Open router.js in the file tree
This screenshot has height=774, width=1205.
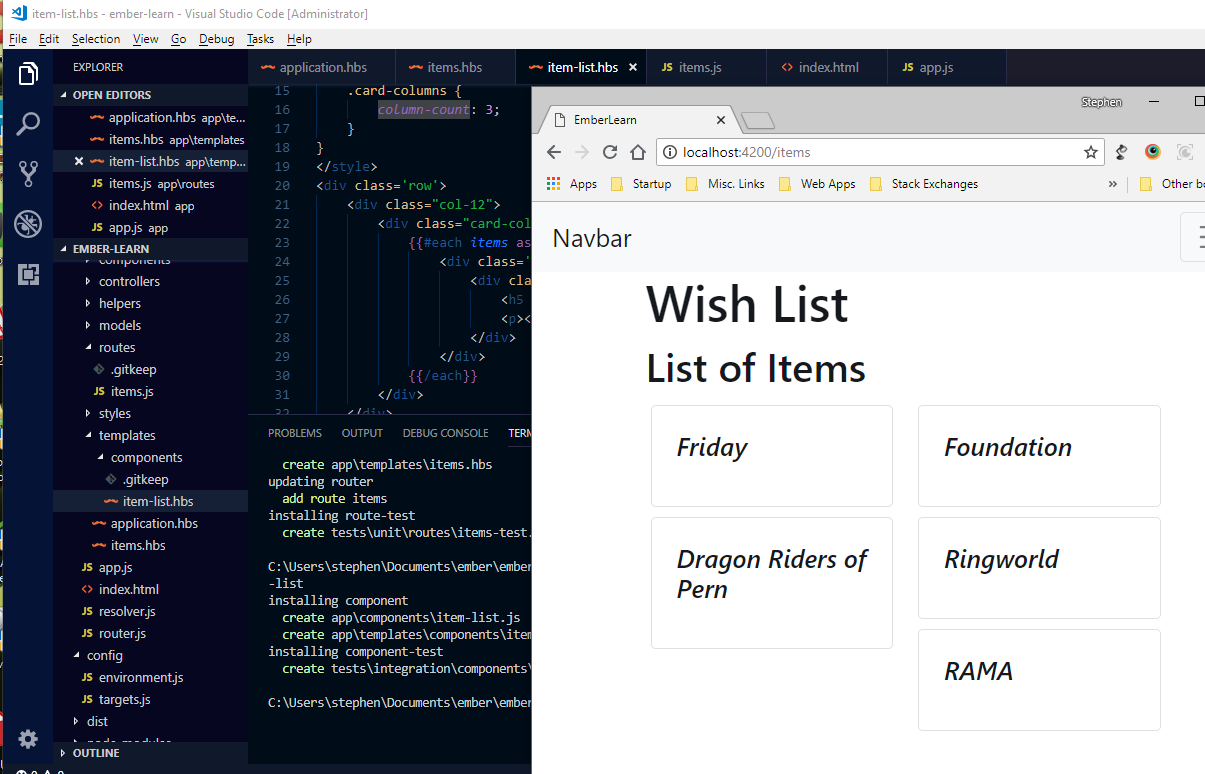coord(122,633)
